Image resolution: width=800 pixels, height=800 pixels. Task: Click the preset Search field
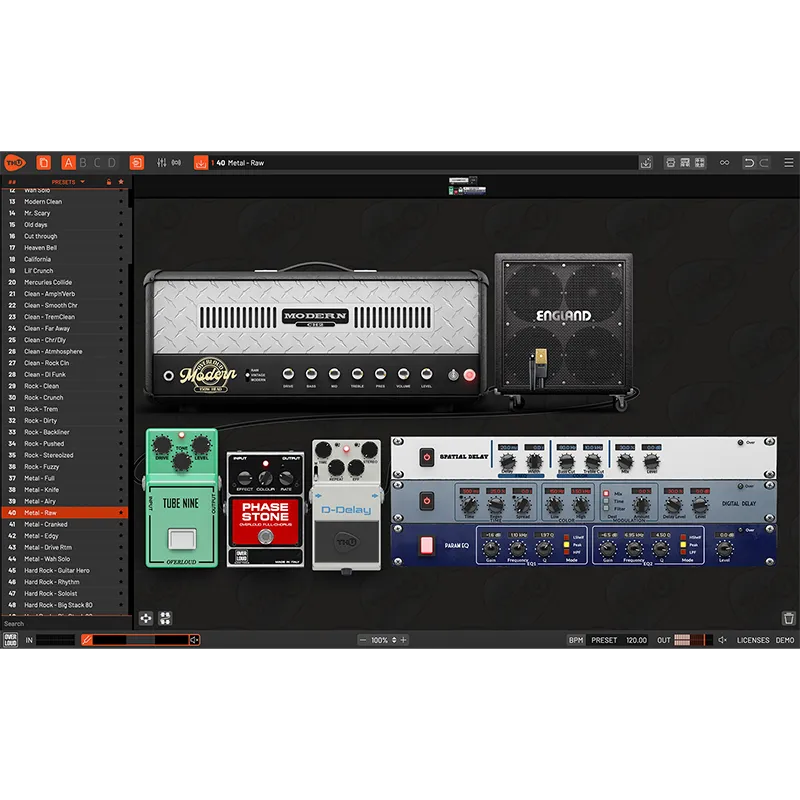point(66,623)
